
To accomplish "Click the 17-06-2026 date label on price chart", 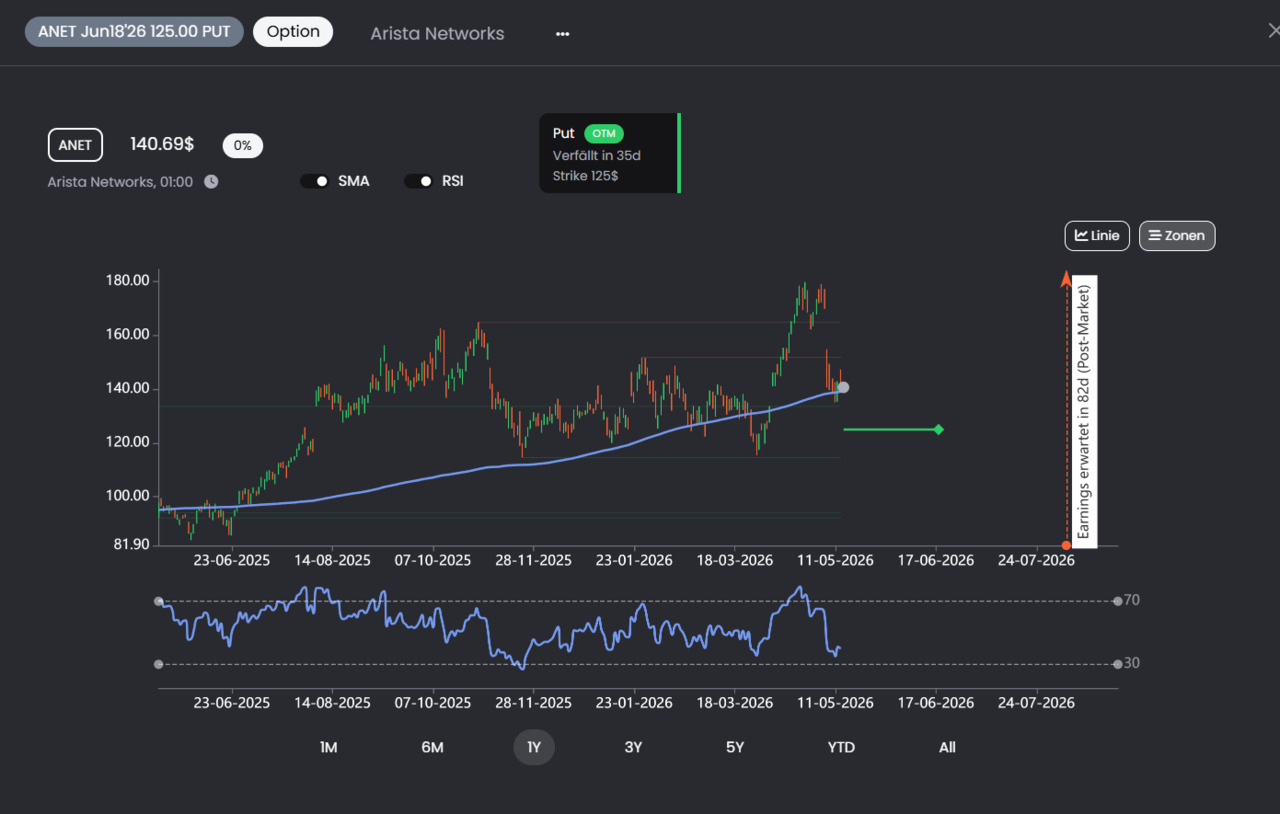I will 935,560.
